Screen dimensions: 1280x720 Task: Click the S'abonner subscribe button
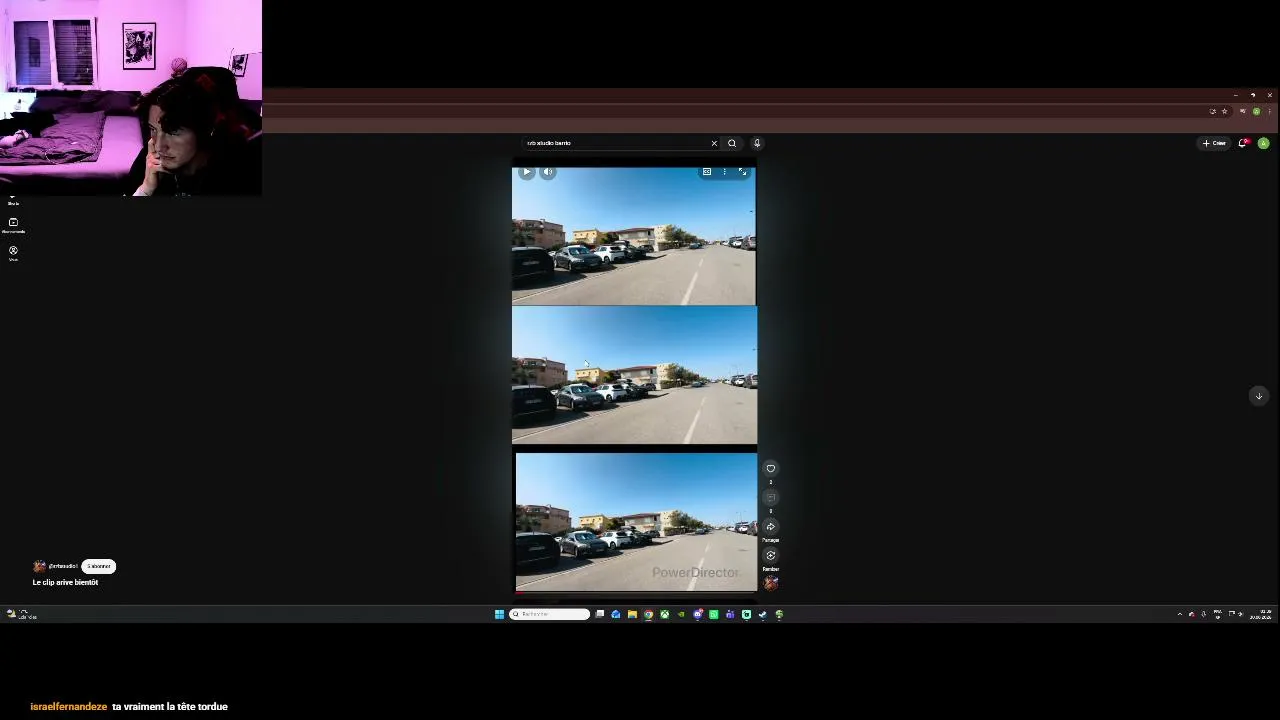[x=98, y=566]
